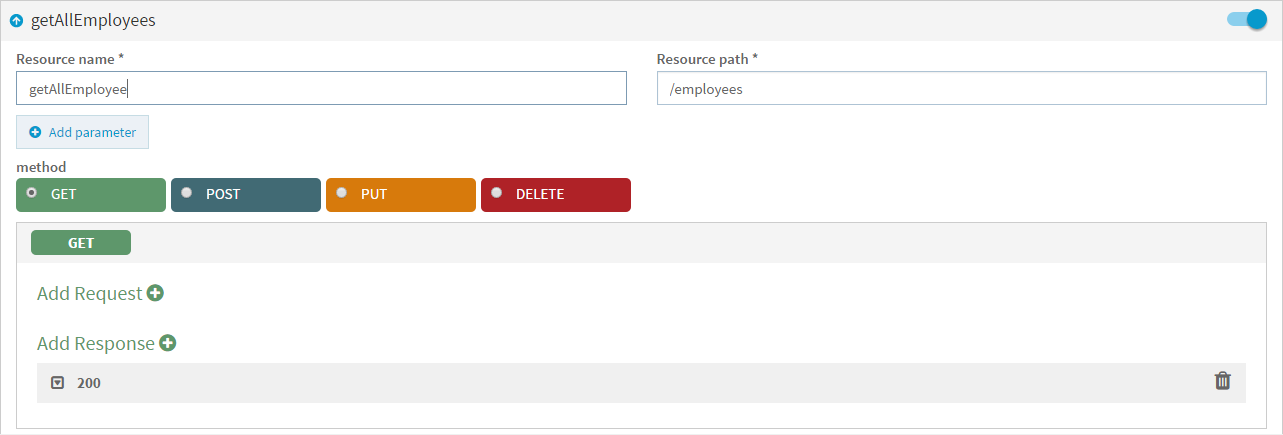Click the Add parameter button
Viewport: 1283px width, 435px height.
point(82,132)
